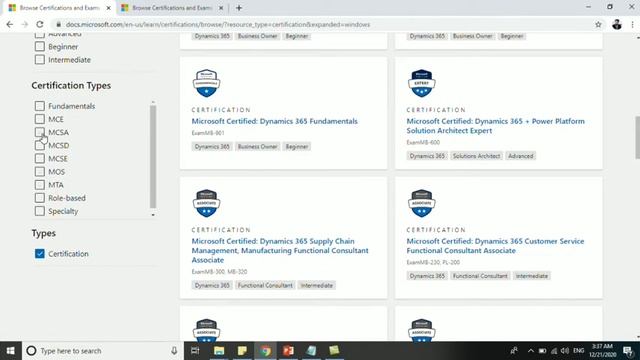Reload the page with refresh icon

pos(40,24)
